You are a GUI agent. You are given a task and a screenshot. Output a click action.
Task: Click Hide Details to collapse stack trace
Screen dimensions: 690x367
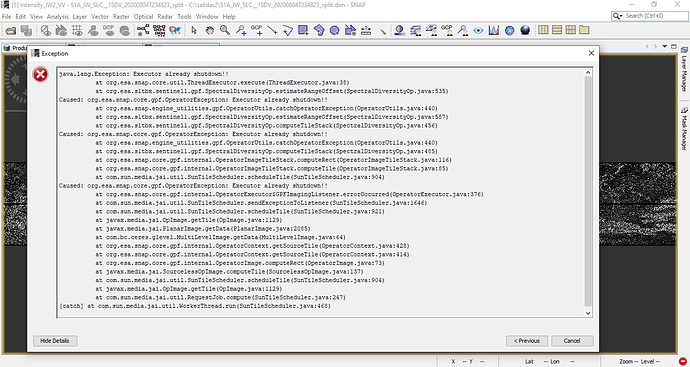pyautogui.click(x=55, y=341)
